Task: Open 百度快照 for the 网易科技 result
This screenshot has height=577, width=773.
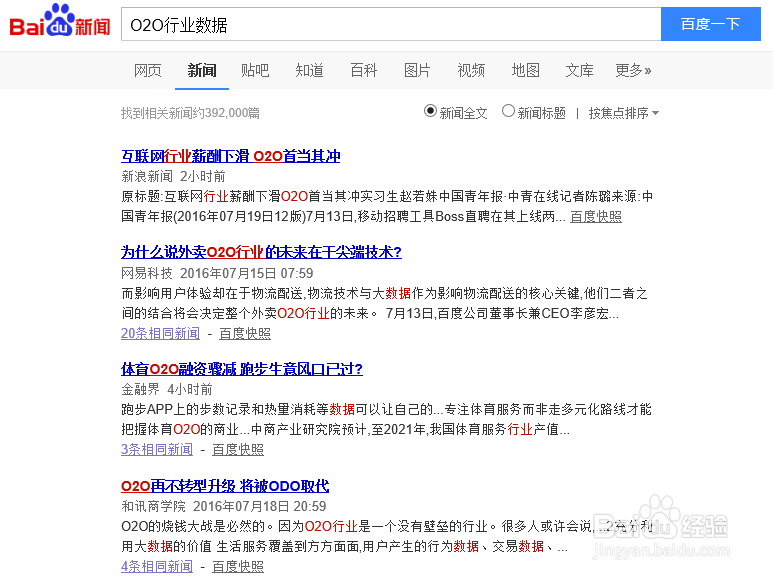Action: [x=245, y=333]
